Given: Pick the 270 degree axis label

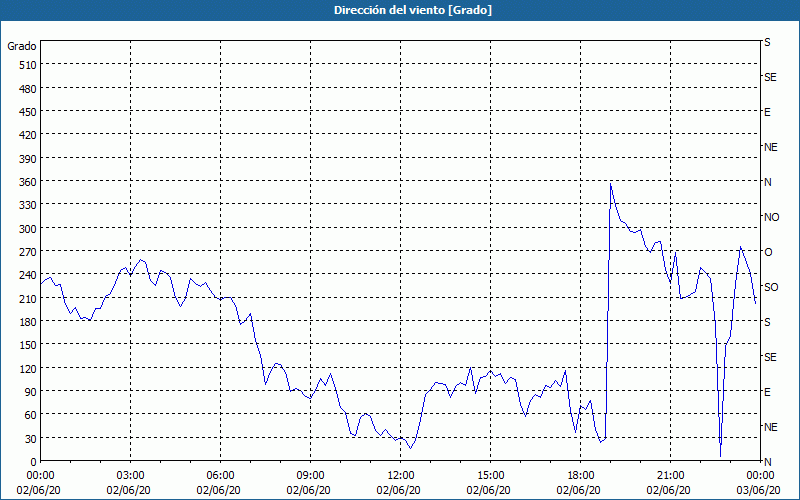Looking at the screenshot, I should 28,252.
